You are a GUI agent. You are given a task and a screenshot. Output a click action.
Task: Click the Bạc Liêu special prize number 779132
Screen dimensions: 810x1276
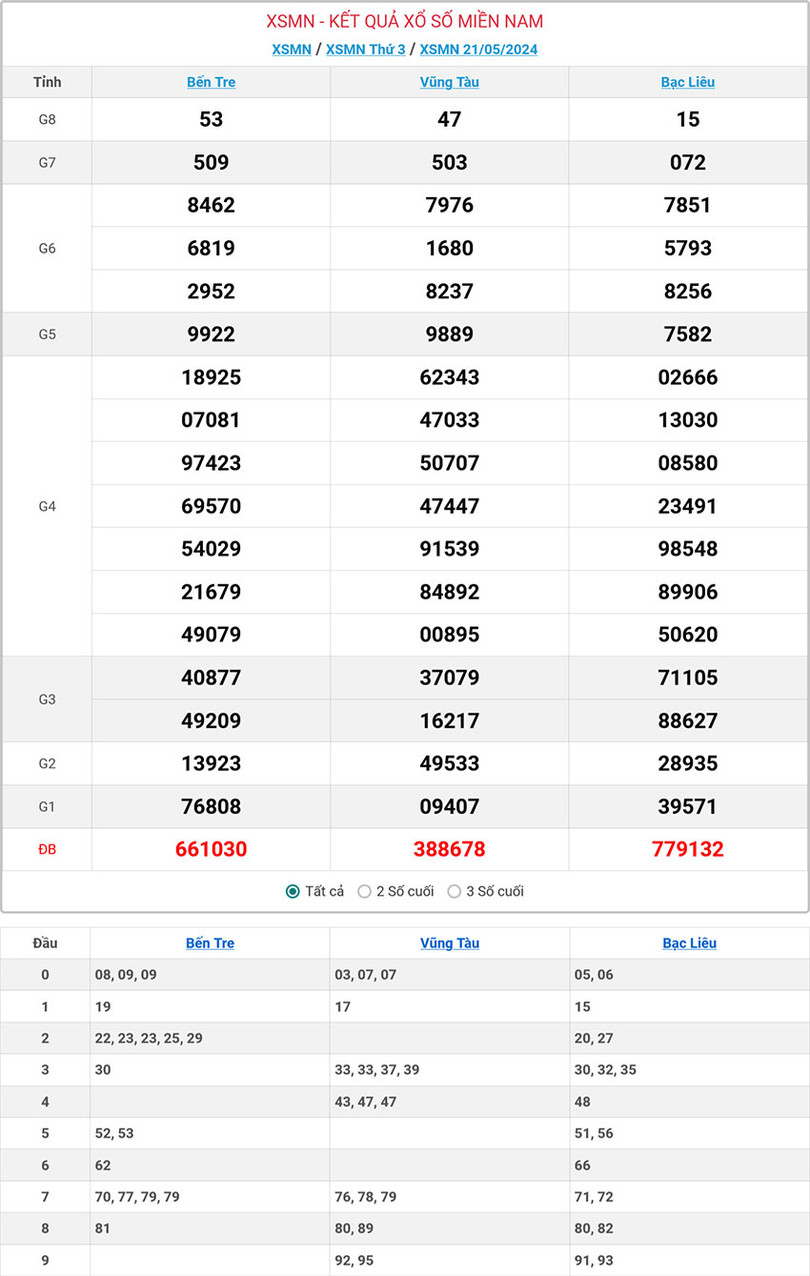688,849
